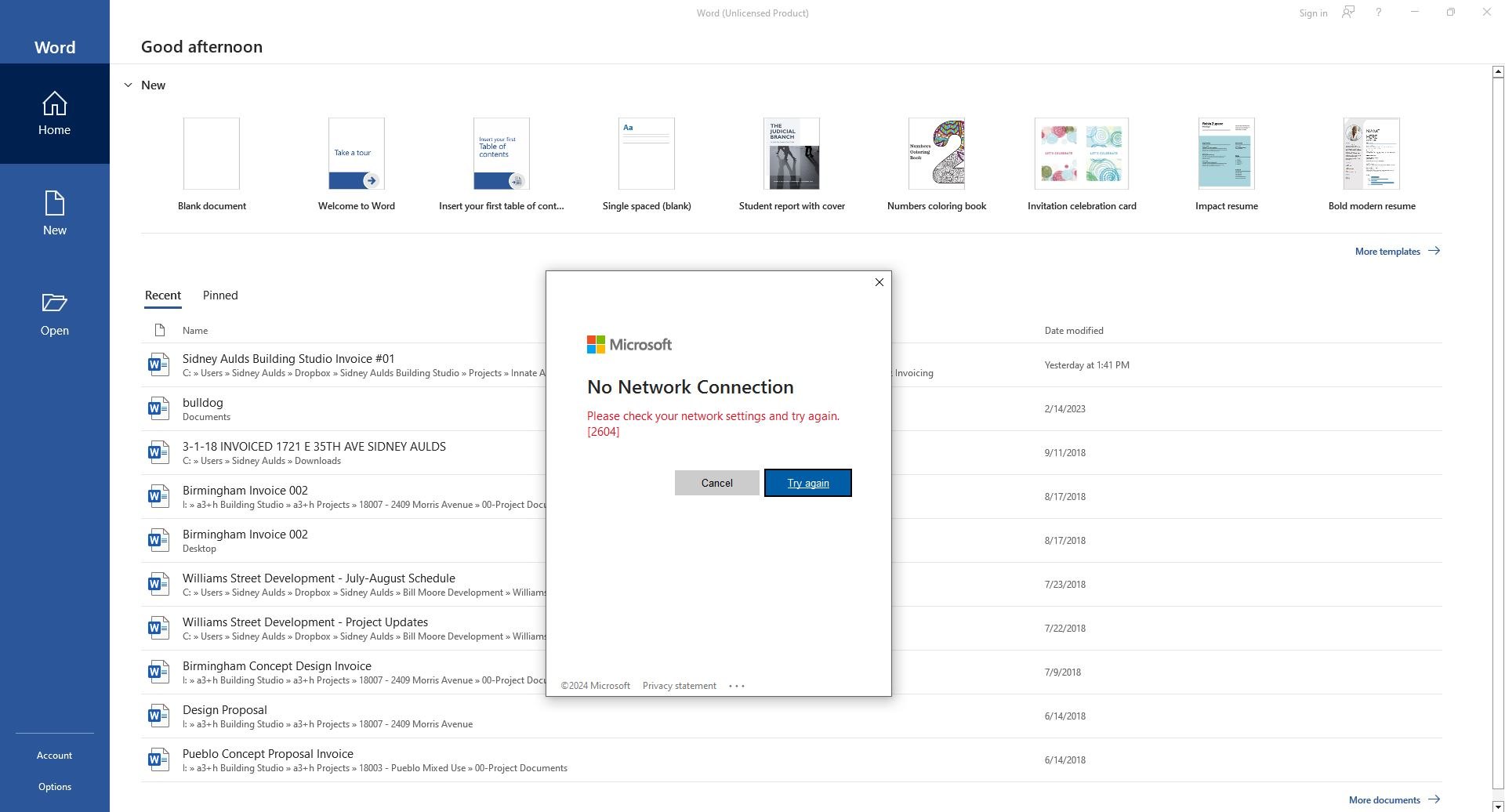This screenshot has height=812, width=1505.
Task: Open the Home section in the sidebar
Action: coord(54,114)
